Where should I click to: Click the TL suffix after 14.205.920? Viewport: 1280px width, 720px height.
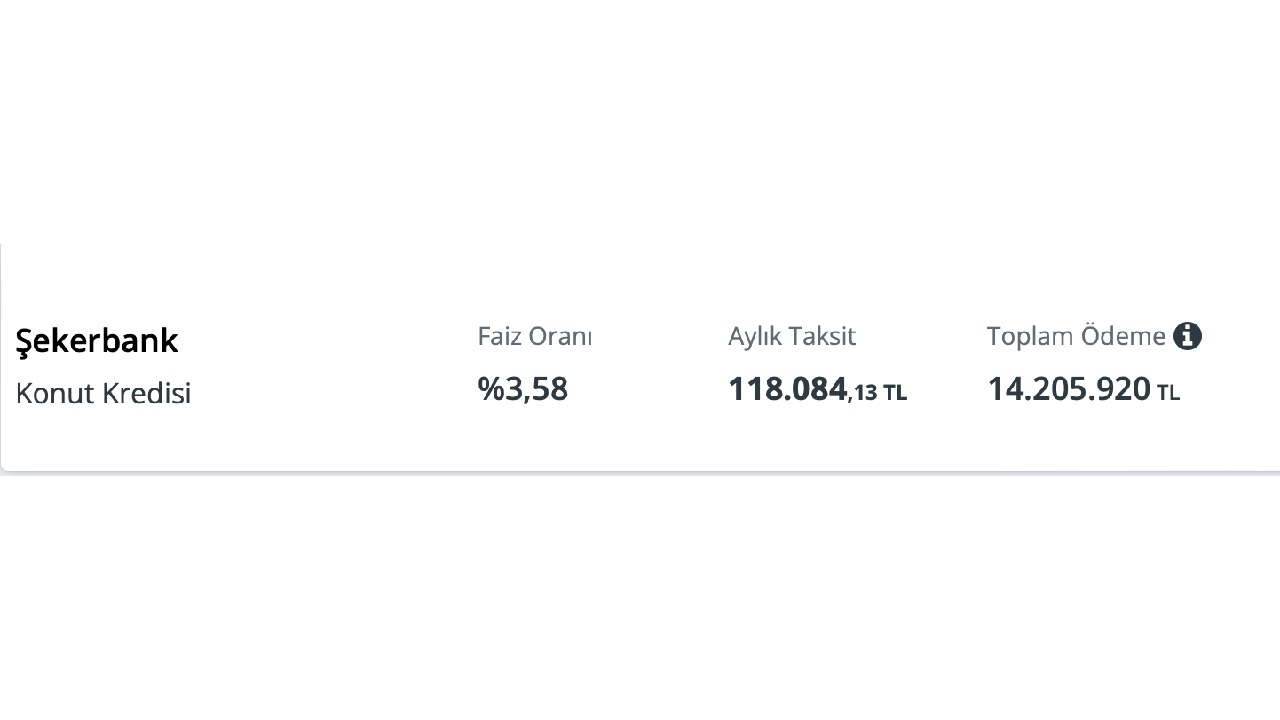pos(1169,393)
